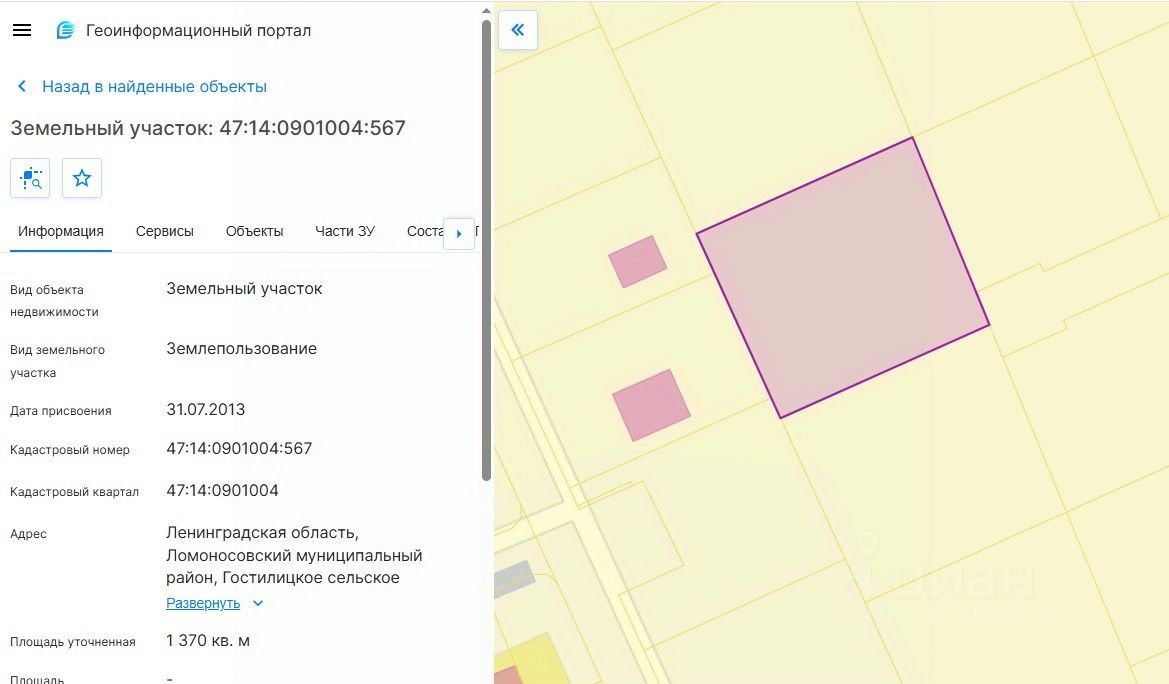Click the Площадь уточненная label

coord(73,642)
